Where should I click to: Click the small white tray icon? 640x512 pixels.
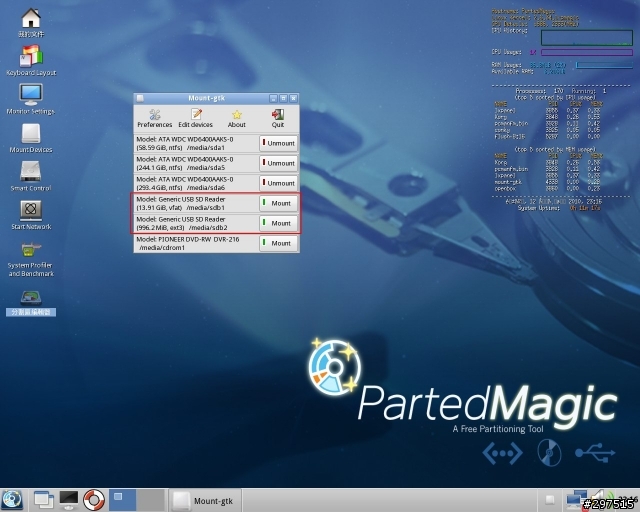[x=550, y=500]
